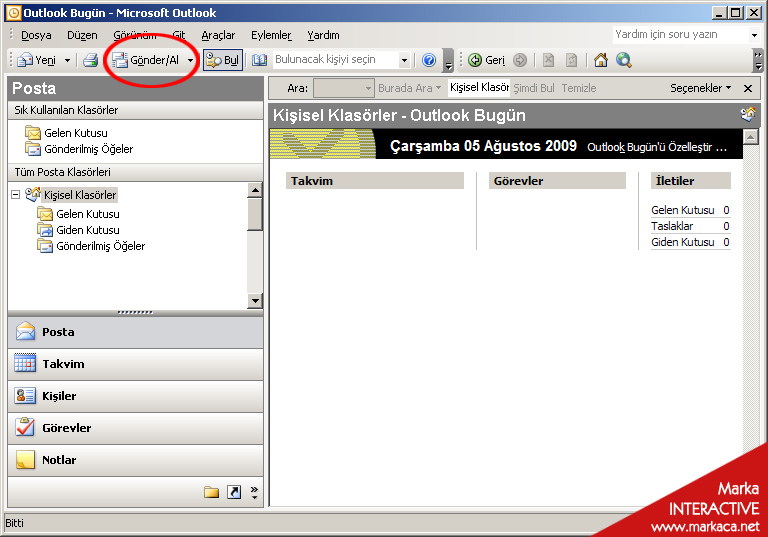The width and height of the screenshot is (768, 537).
Task: Click the Geri back button
Action: pyautogui.click(x=486, y=60)
